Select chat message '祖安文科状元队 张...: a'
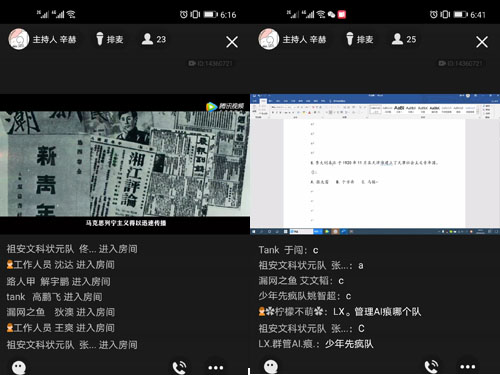 (311, 265)
